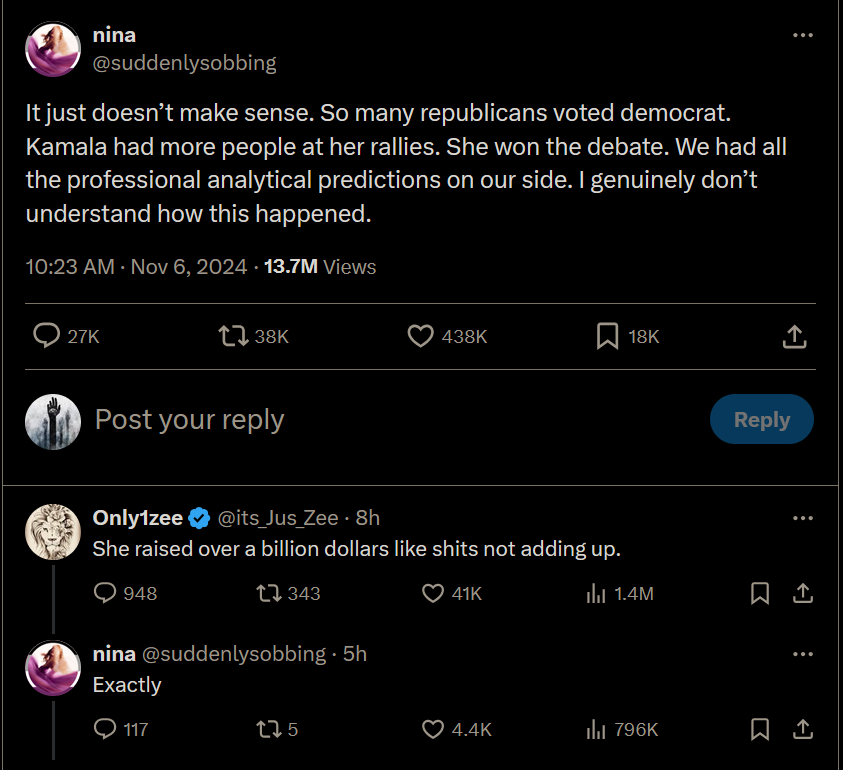Click the blue Reply button
Screen dimensions: 843x770
coord(761,420)
